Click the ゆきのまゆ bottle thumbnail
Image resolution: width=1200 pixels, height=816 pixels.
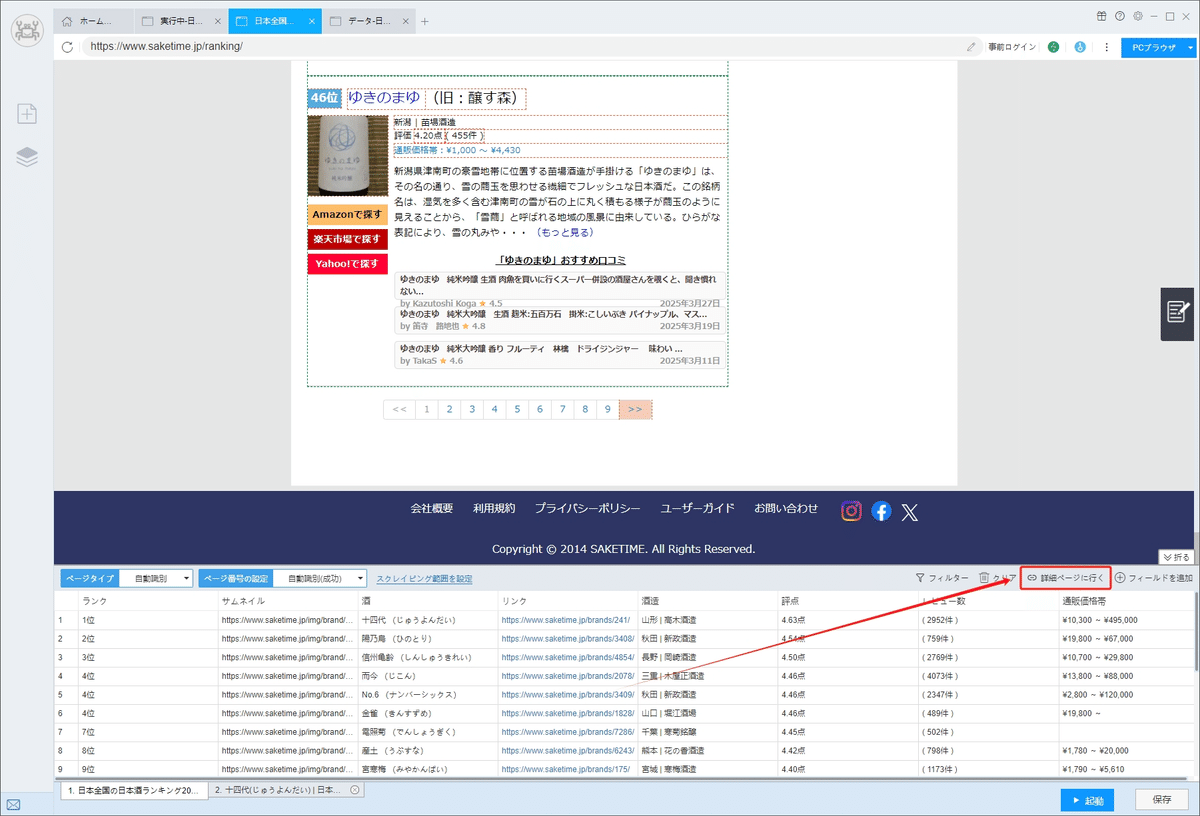click(x=347, y=156)
